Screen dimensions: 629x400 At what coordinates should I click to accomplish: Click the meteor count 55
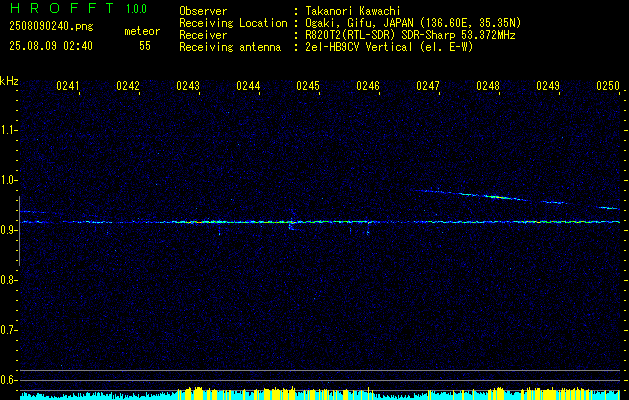145,46
